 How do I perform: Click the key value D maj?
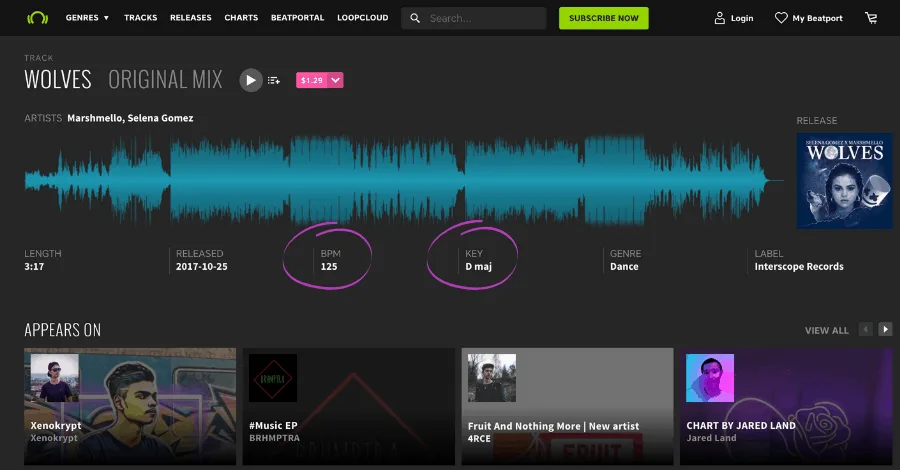(479, 267)
